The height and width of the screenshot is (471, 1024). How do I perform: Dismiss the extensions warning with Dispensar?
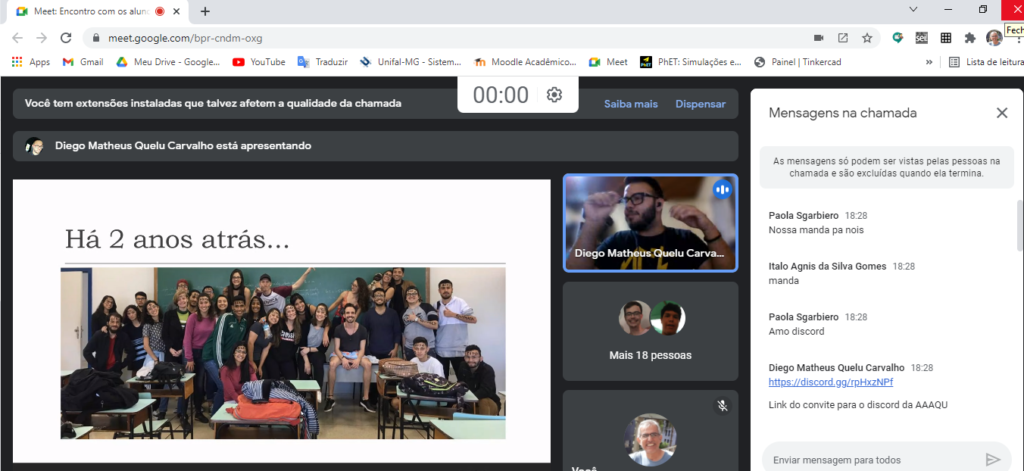tap(700, 104)
